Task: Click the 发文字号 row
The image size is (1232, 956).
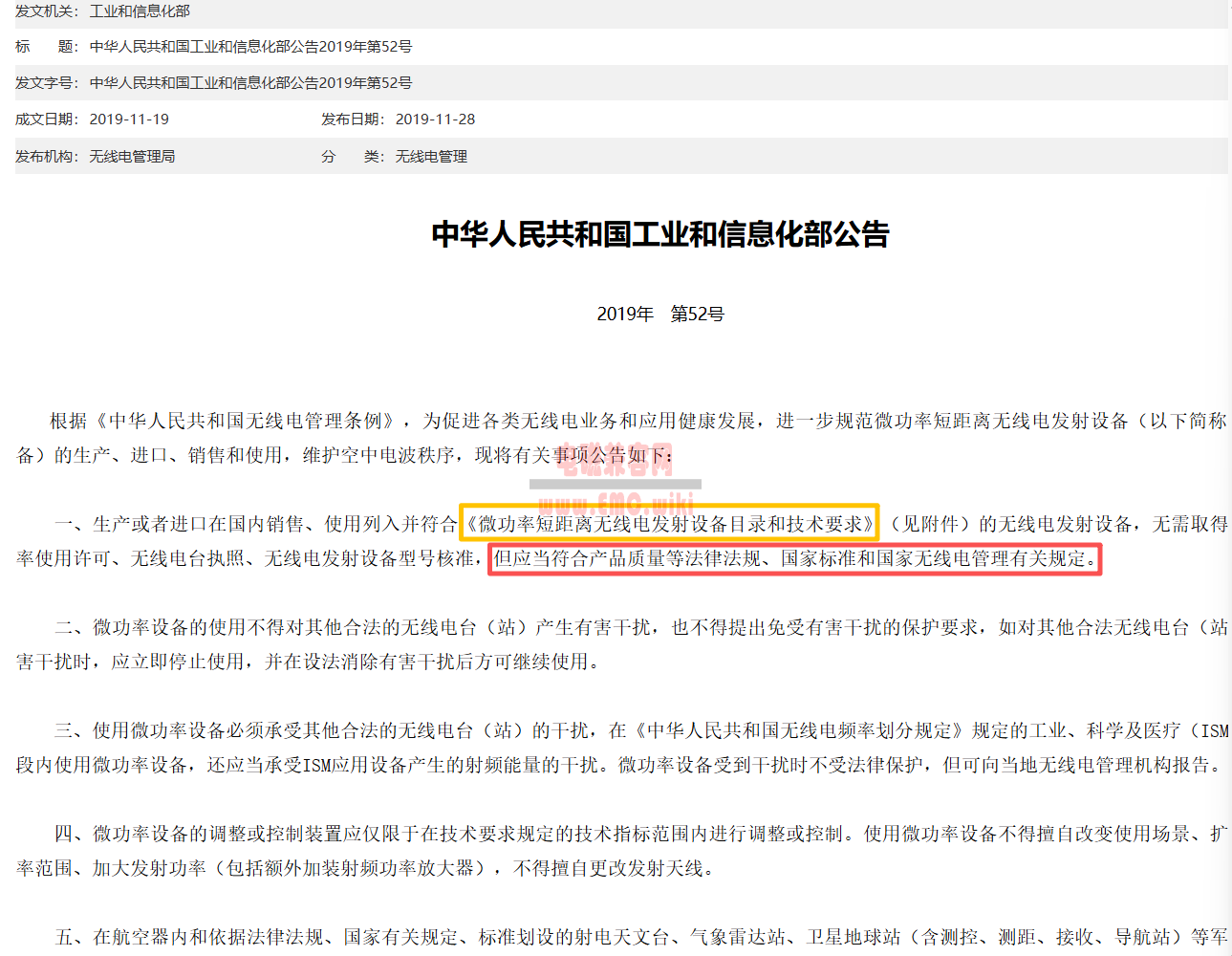Action: (x=250, y=83)
